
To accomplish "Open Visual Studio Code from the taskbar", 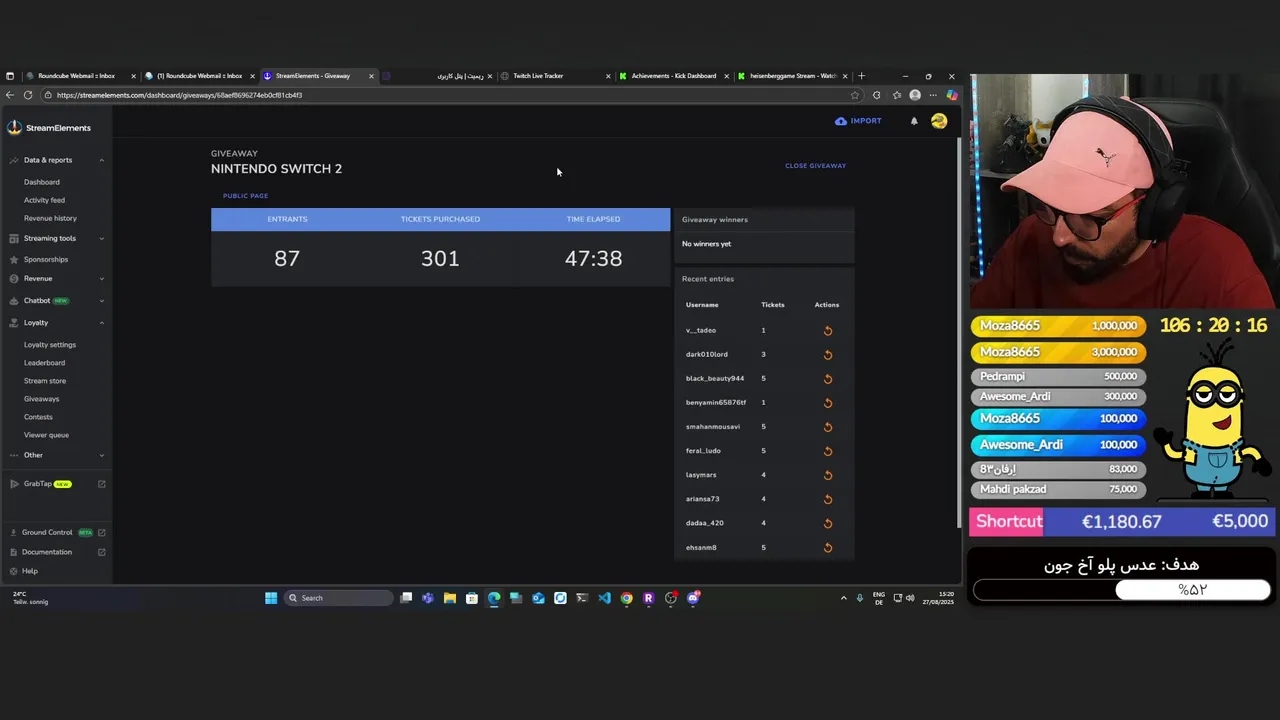I will click(604, 598).
